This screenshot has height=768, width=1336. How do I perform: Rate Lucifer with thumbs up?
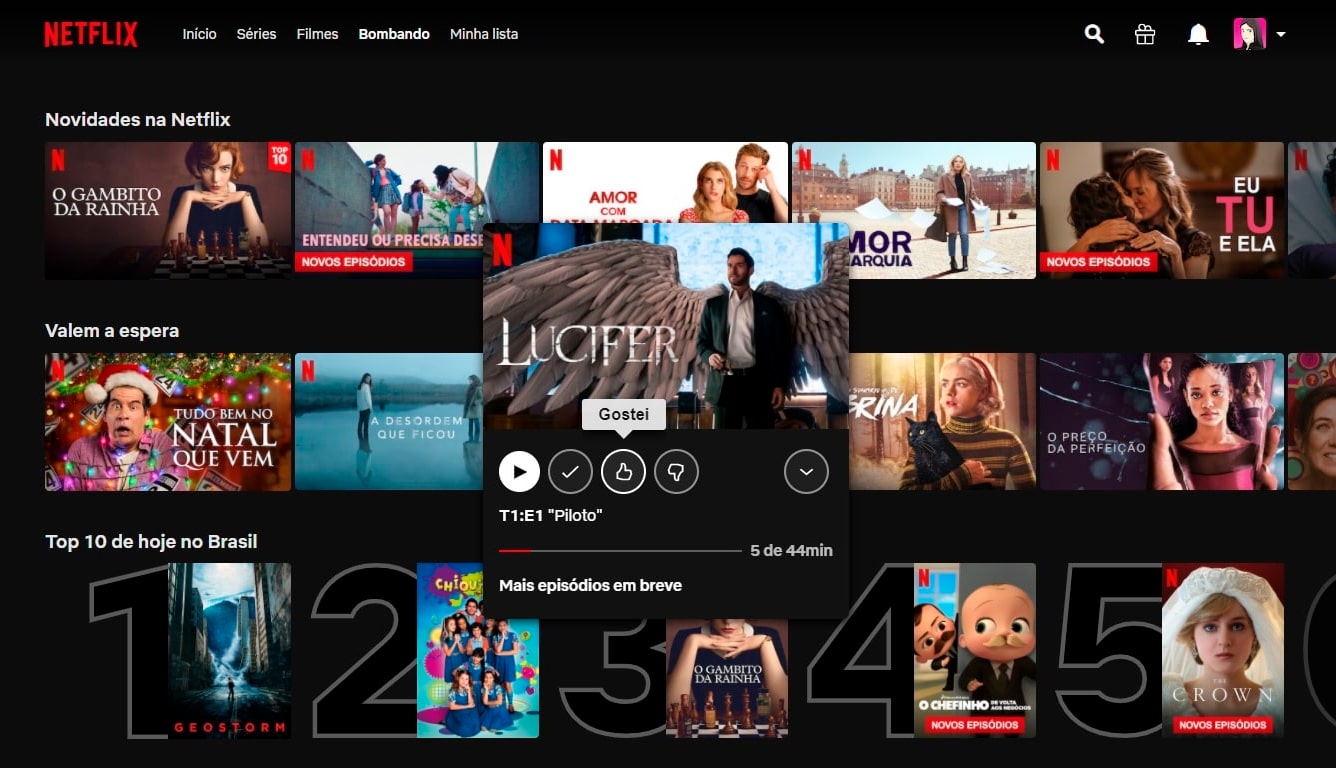623,472
